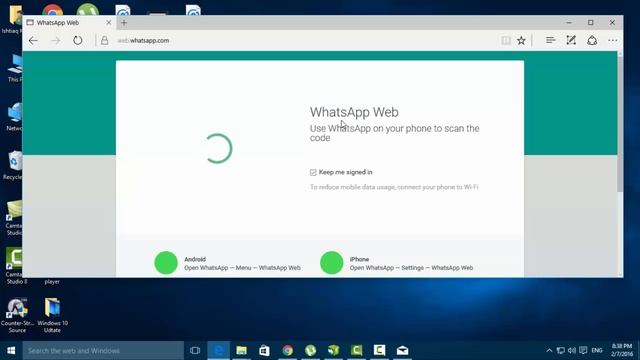Open uTorrent from the taskbar
640x360 pixels.
(311, 351)
